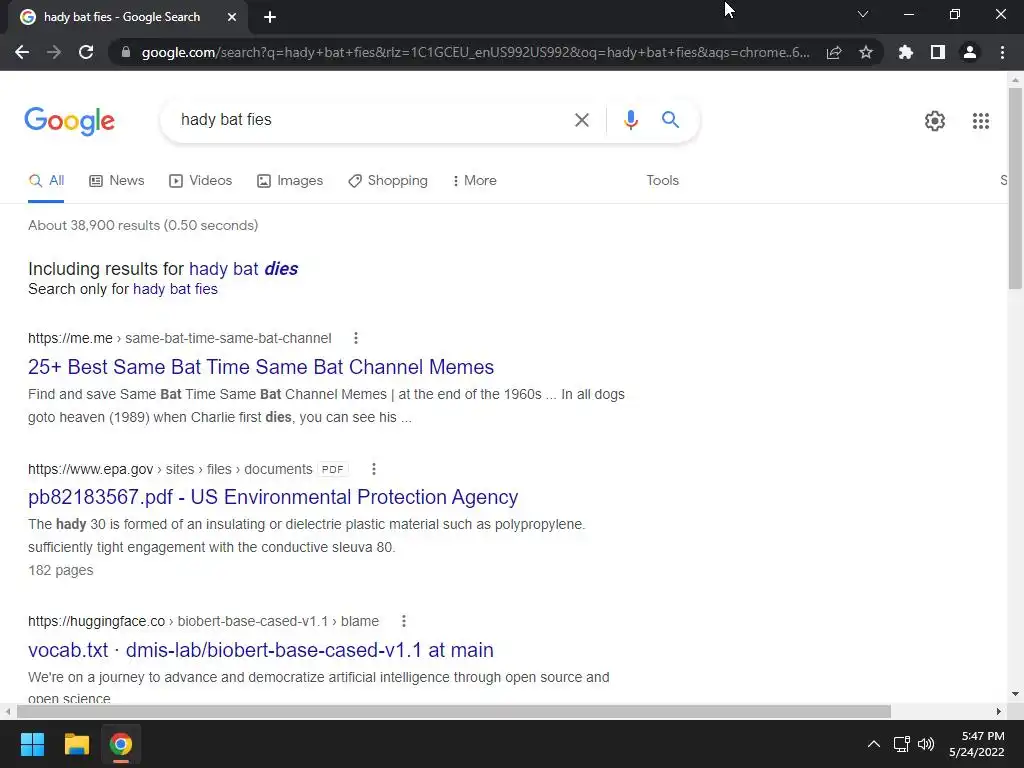Select the All results tab
Viewport: 1024px width, 768px height.
click(x=46, y=181)
